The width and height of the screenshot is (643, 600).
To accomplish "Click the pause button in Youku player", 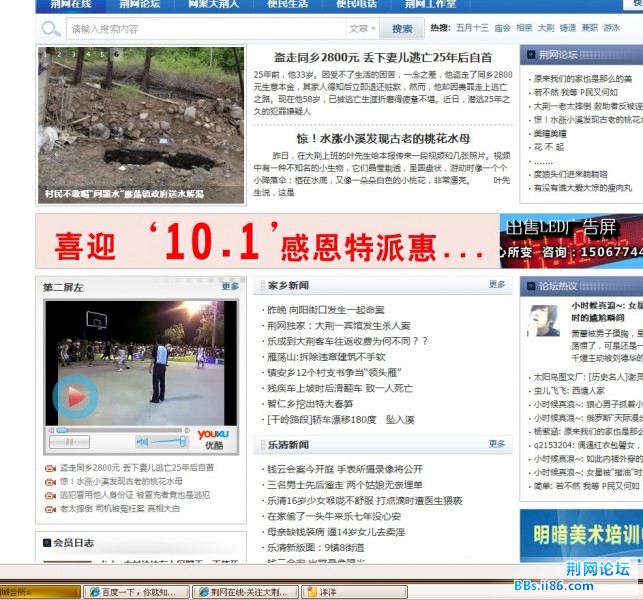I will [x=69, y=442].
